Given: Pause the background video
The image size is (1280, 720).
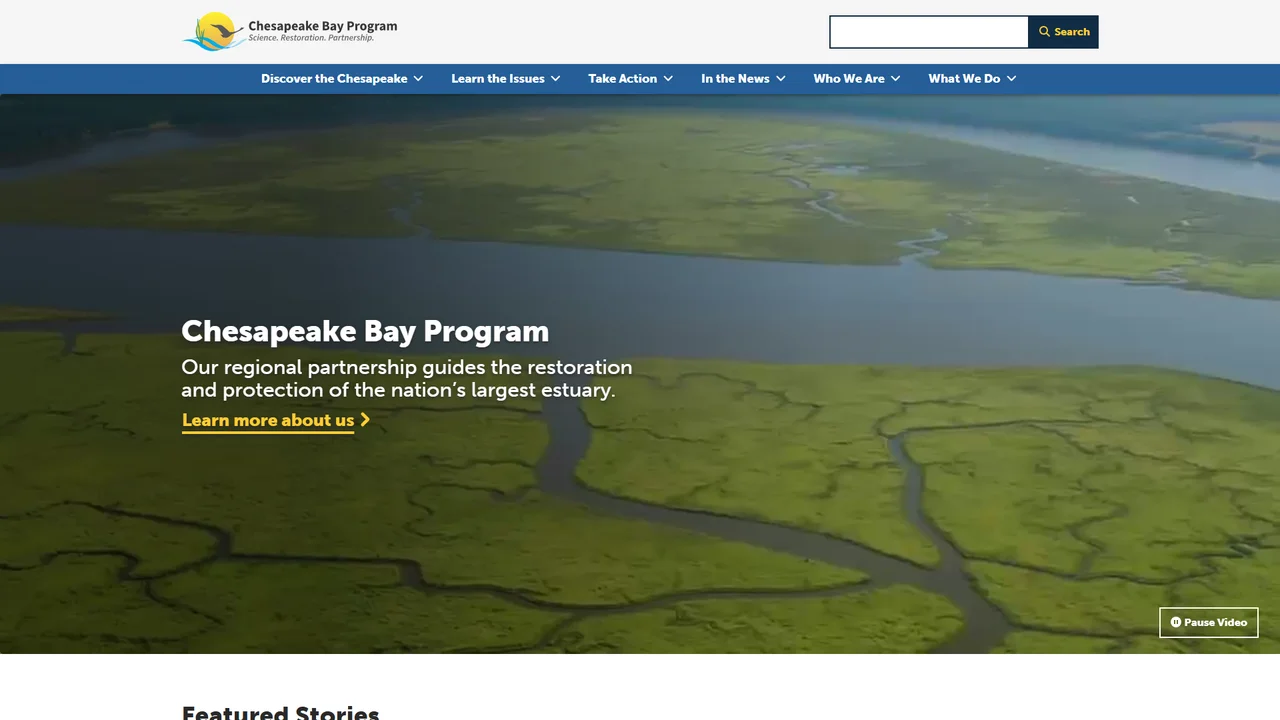Looking at the screenshot, I should tap(1209, 622).
